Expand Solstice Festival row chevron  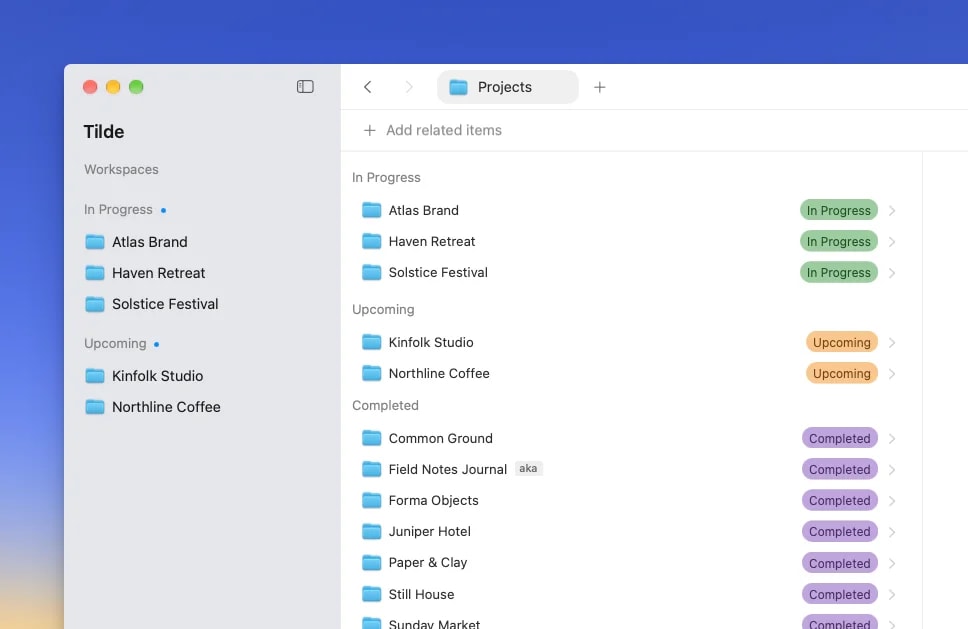pyautogui.click(x=892, y=272)
